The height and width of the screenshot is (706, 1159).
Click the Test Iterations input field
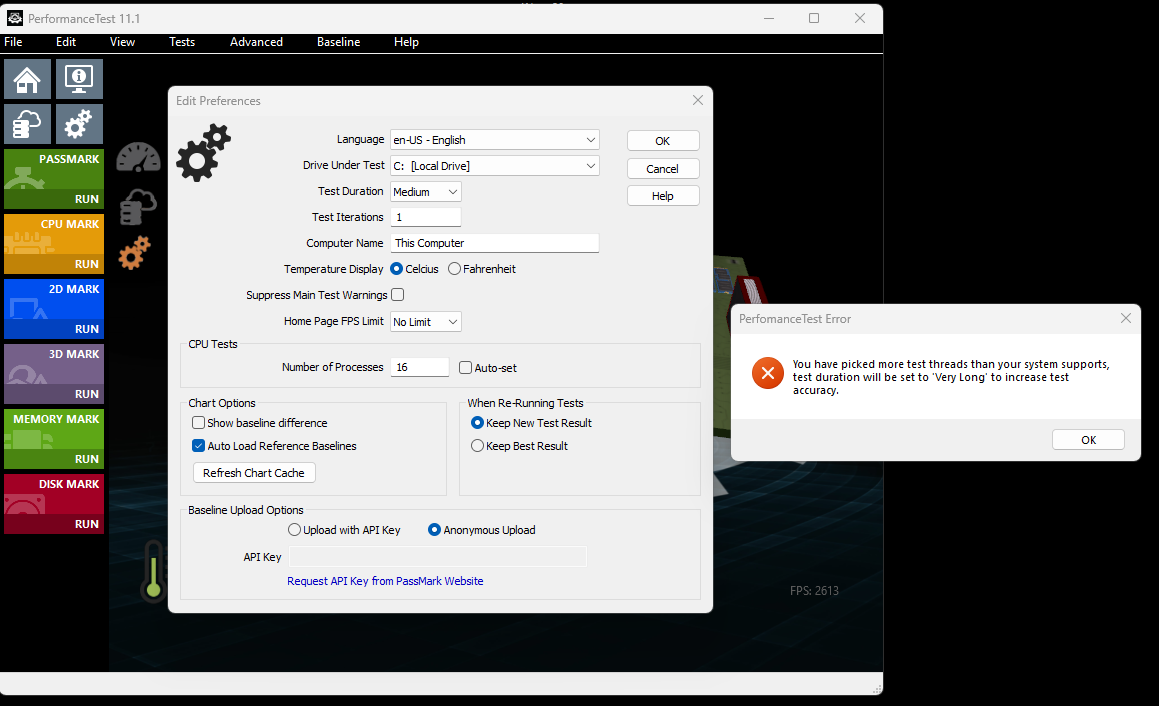[x=426, y=217]
